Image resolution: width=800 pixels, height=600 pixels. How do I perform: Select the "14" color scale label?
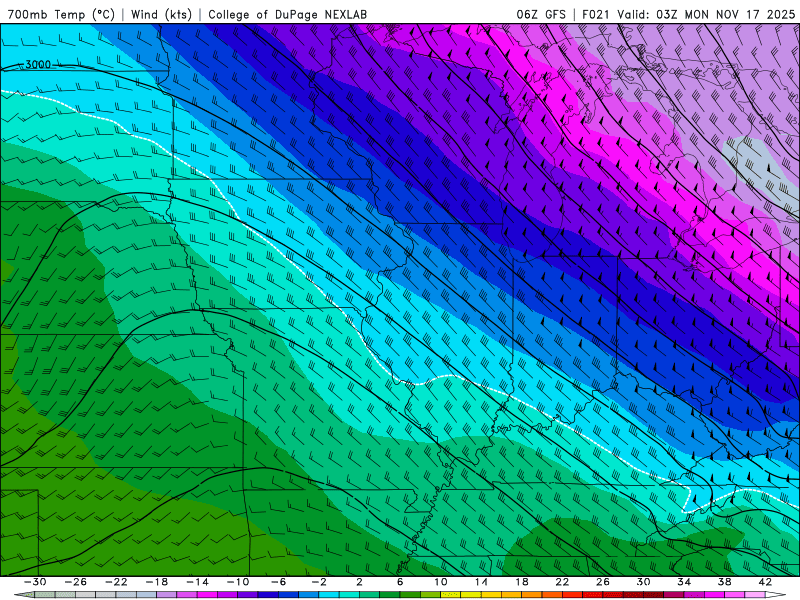click(481, 582)
